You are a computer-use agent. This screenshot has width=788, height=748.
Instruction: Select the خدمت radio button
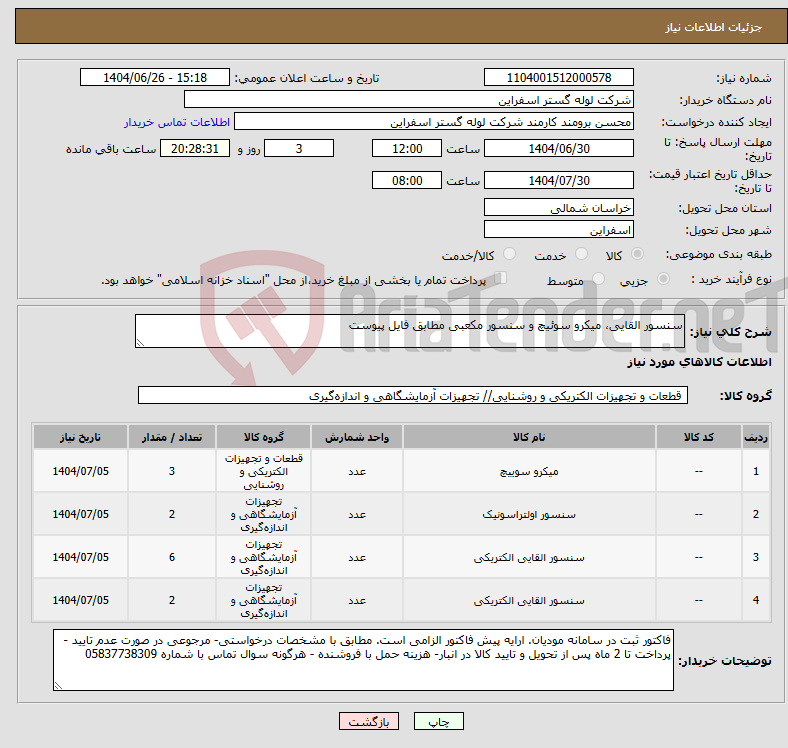click(x=581, y=254)
